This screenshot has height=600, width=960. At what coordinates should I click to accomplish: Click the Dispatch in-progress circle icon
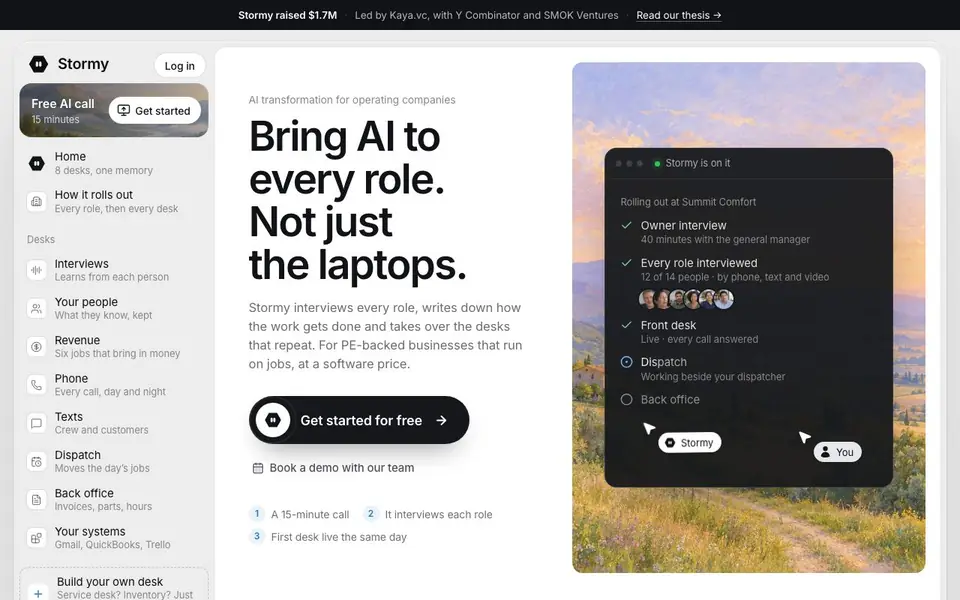(626, 362)
